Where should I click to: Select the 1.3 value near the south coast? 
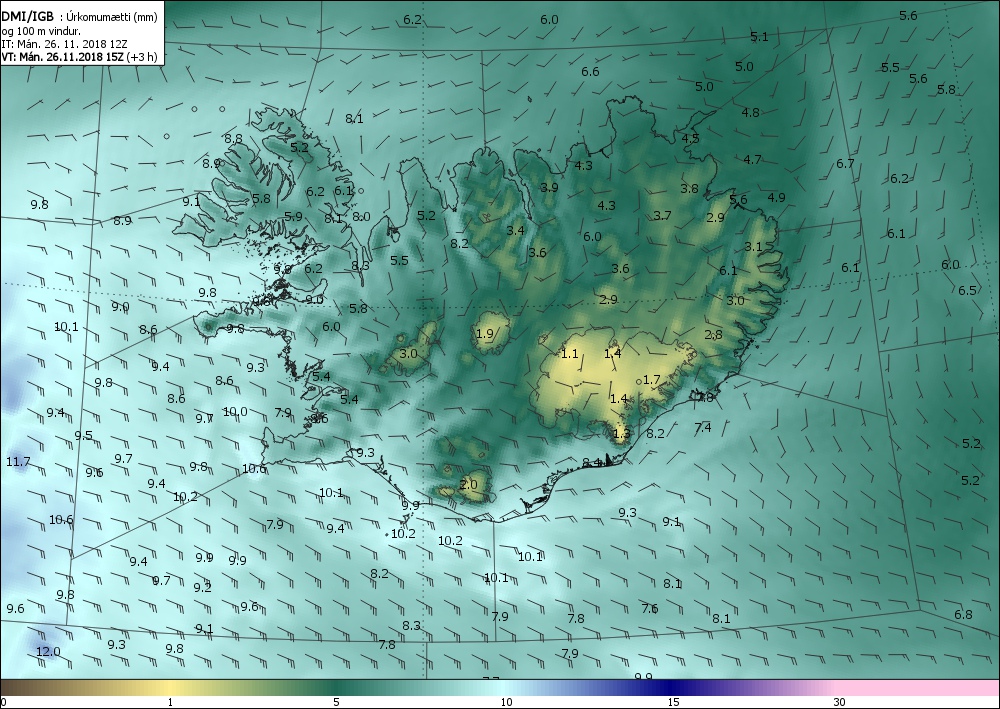click(621, 434)
